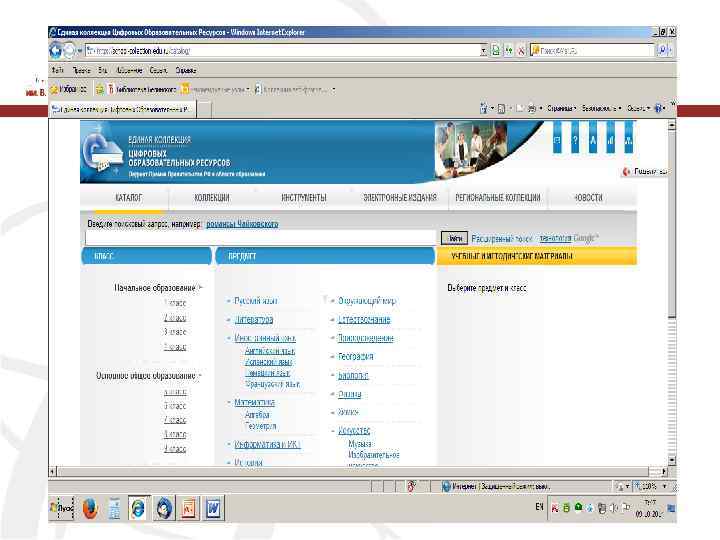Screen dimensions: 720x540
Task: Select the ИНСТРУМЕНТЫ navigation tab
Action: [x=304, y=197]
